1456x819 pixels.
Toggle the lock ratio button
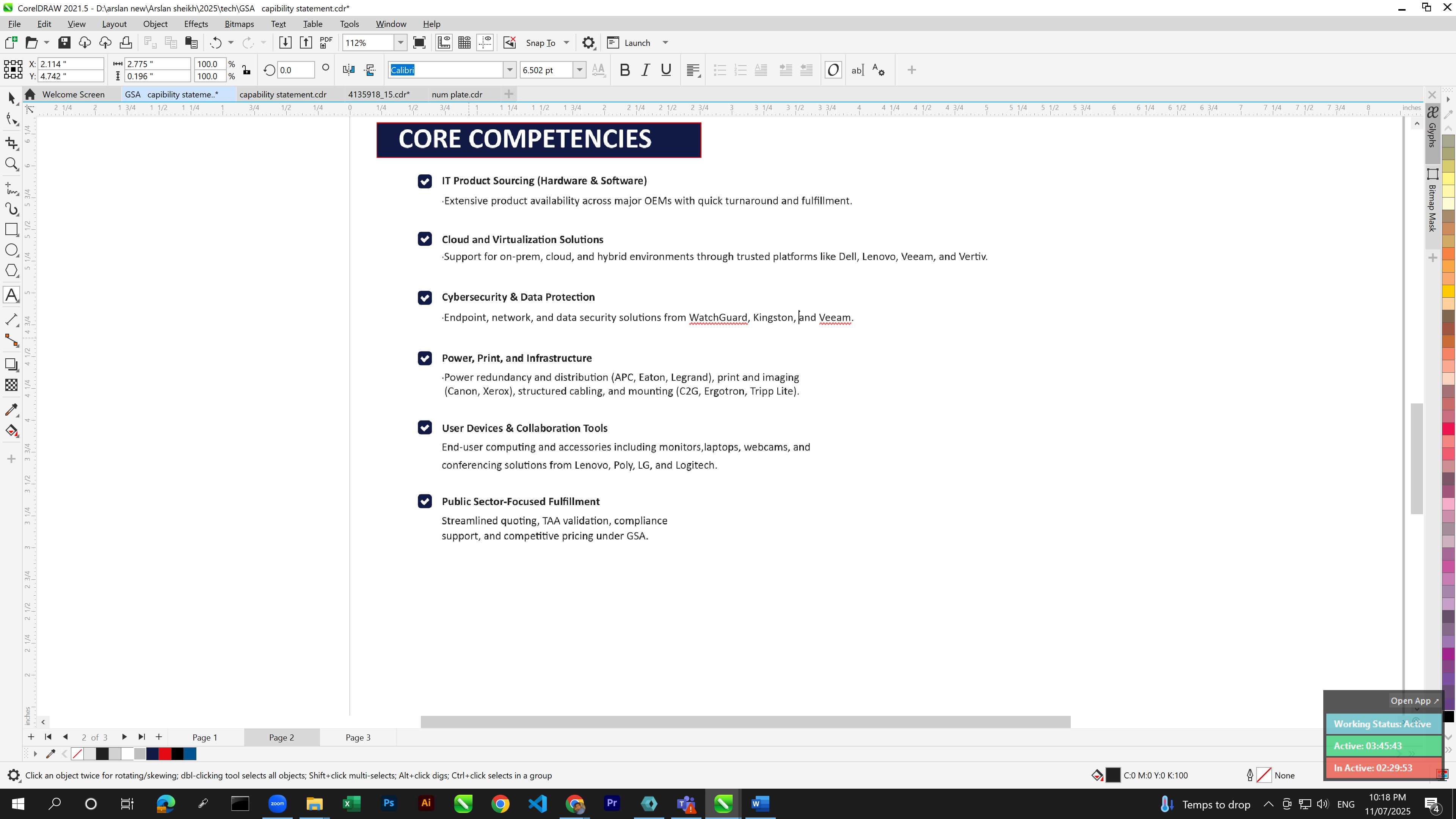click(x=246, y=70)
